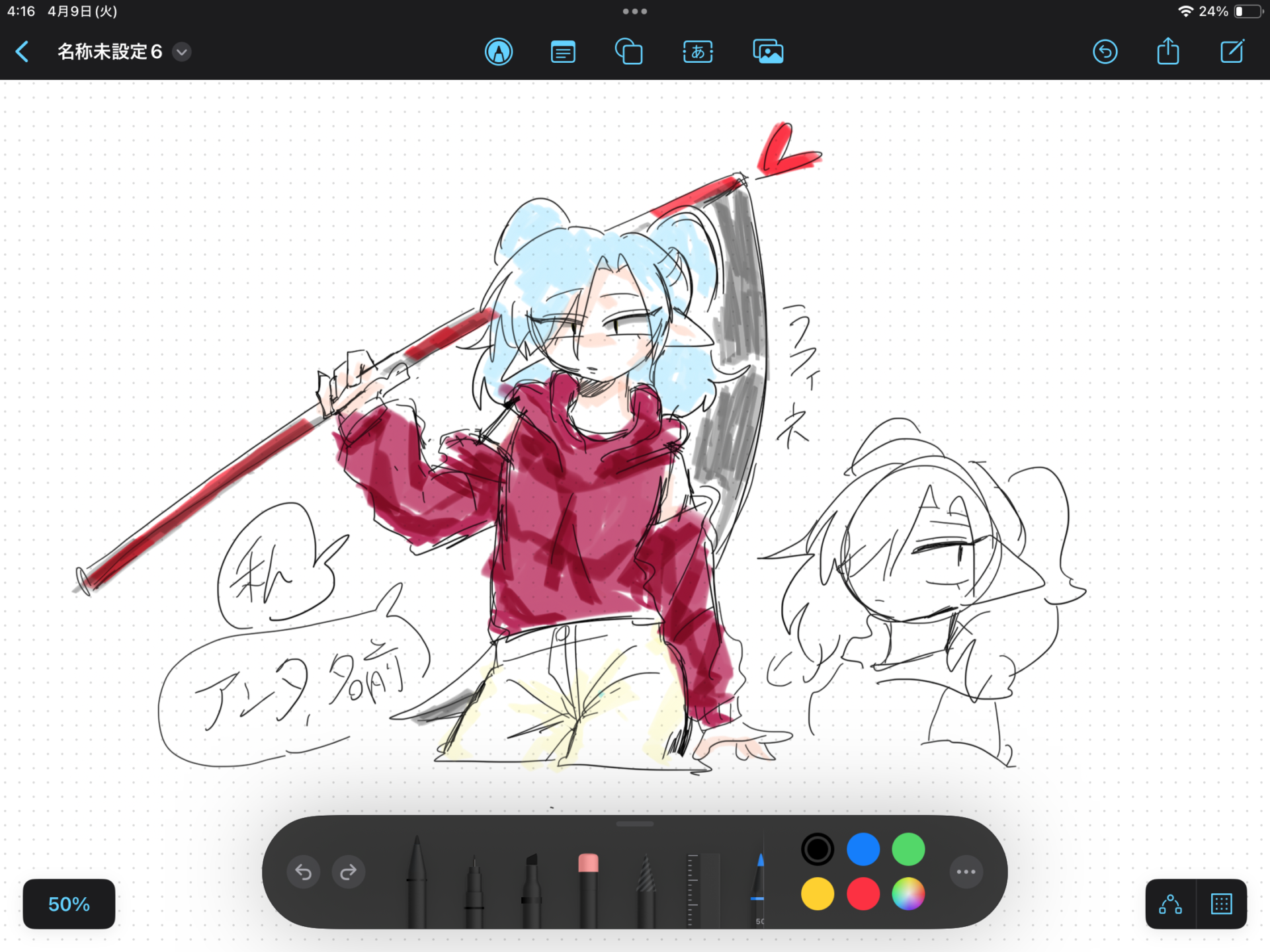Insert a sticky note

[x=563, y=52]
